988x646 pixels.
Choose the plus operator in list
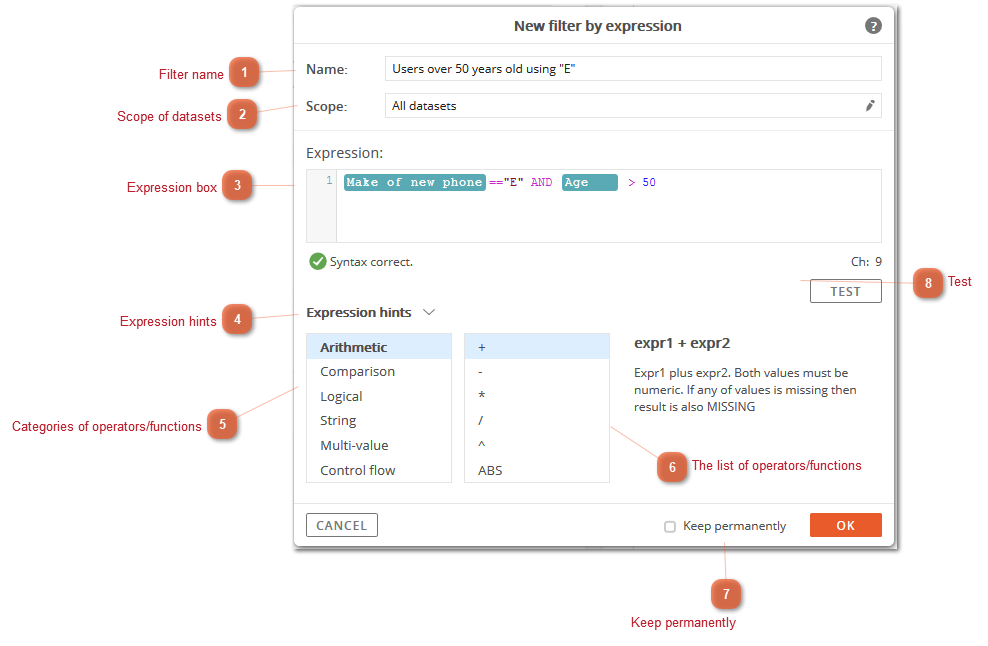coord(537,347)
